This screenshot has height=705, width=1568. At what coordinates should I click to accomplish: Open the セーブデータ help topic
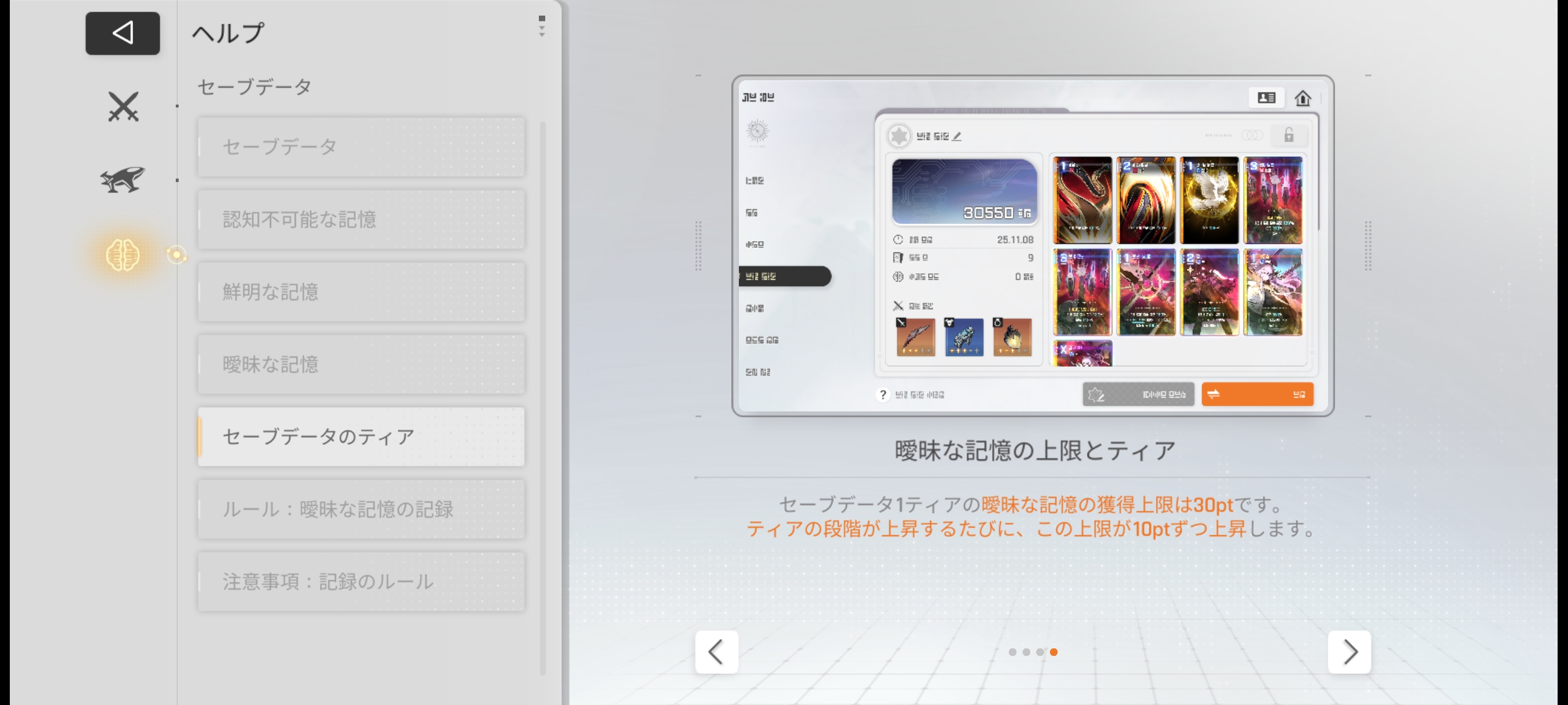point(361,147)
